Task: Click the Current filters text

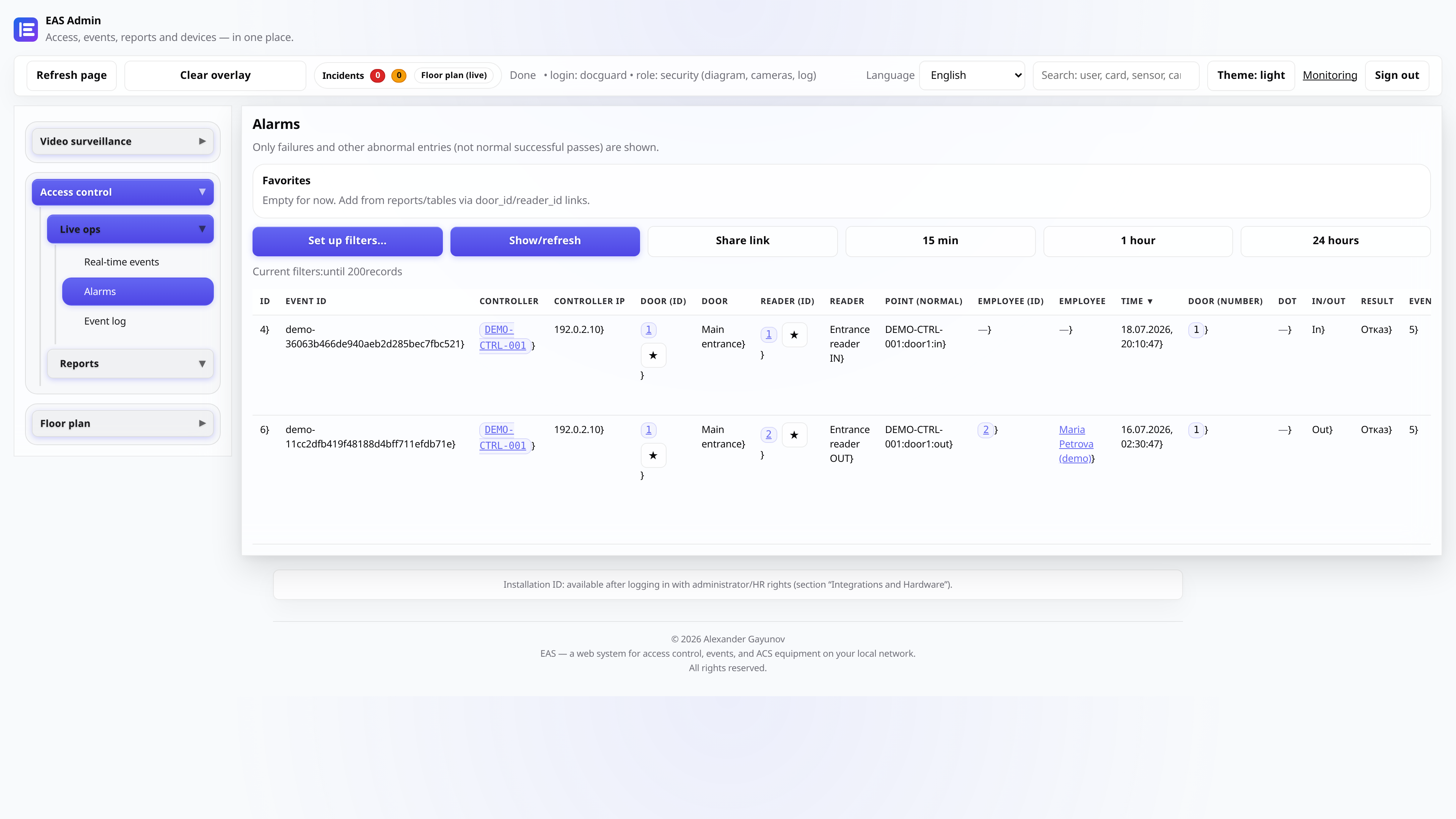Action: 327,272
